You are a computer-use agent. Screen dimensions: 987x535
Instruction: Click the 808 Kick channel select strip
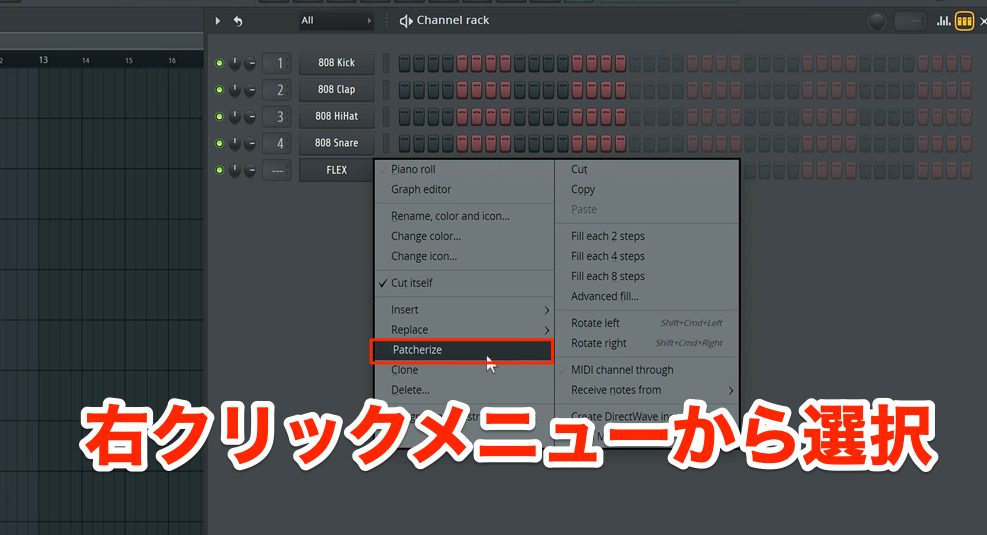pos(386,63)
